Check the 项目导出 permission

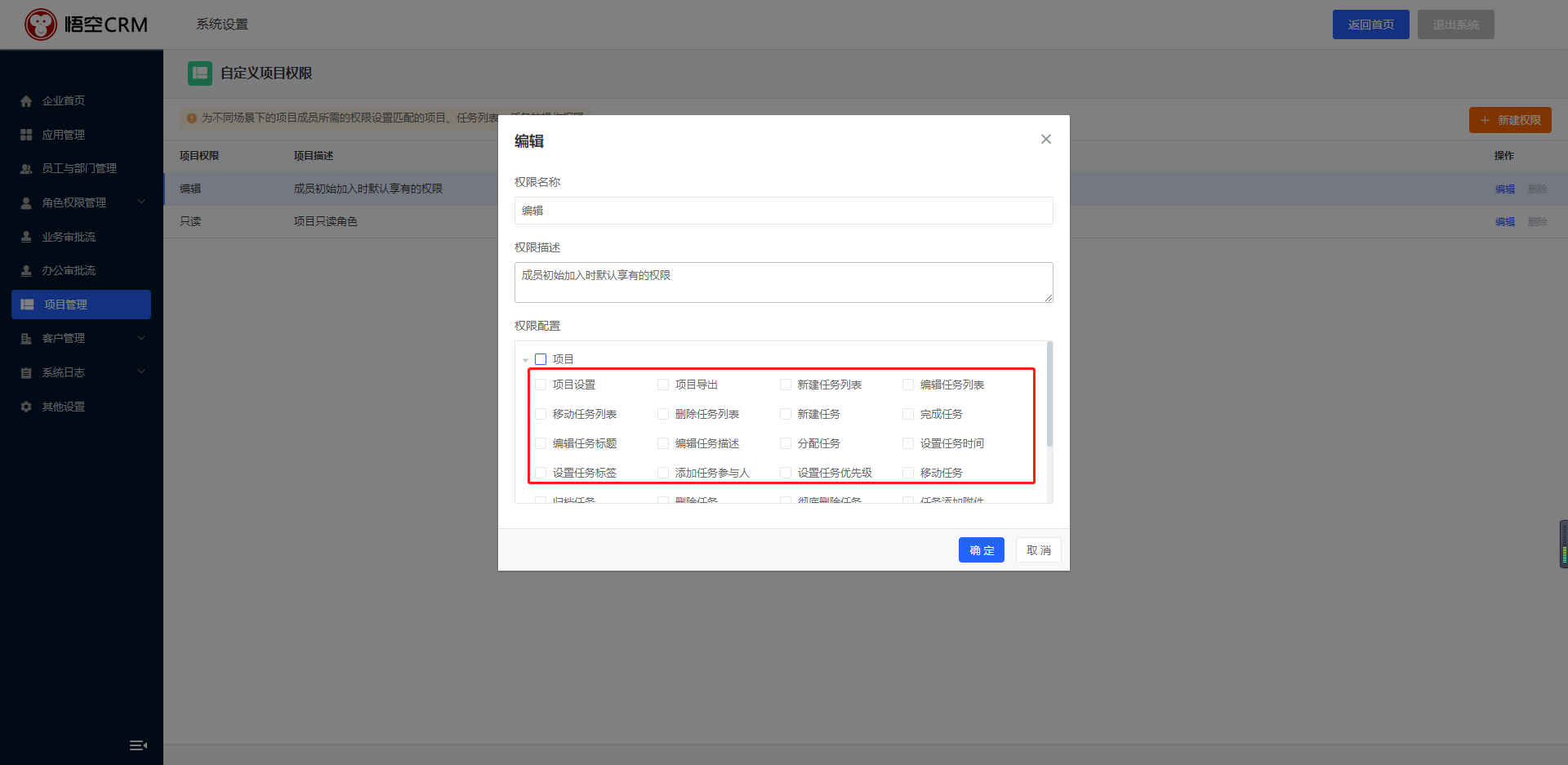663,385
